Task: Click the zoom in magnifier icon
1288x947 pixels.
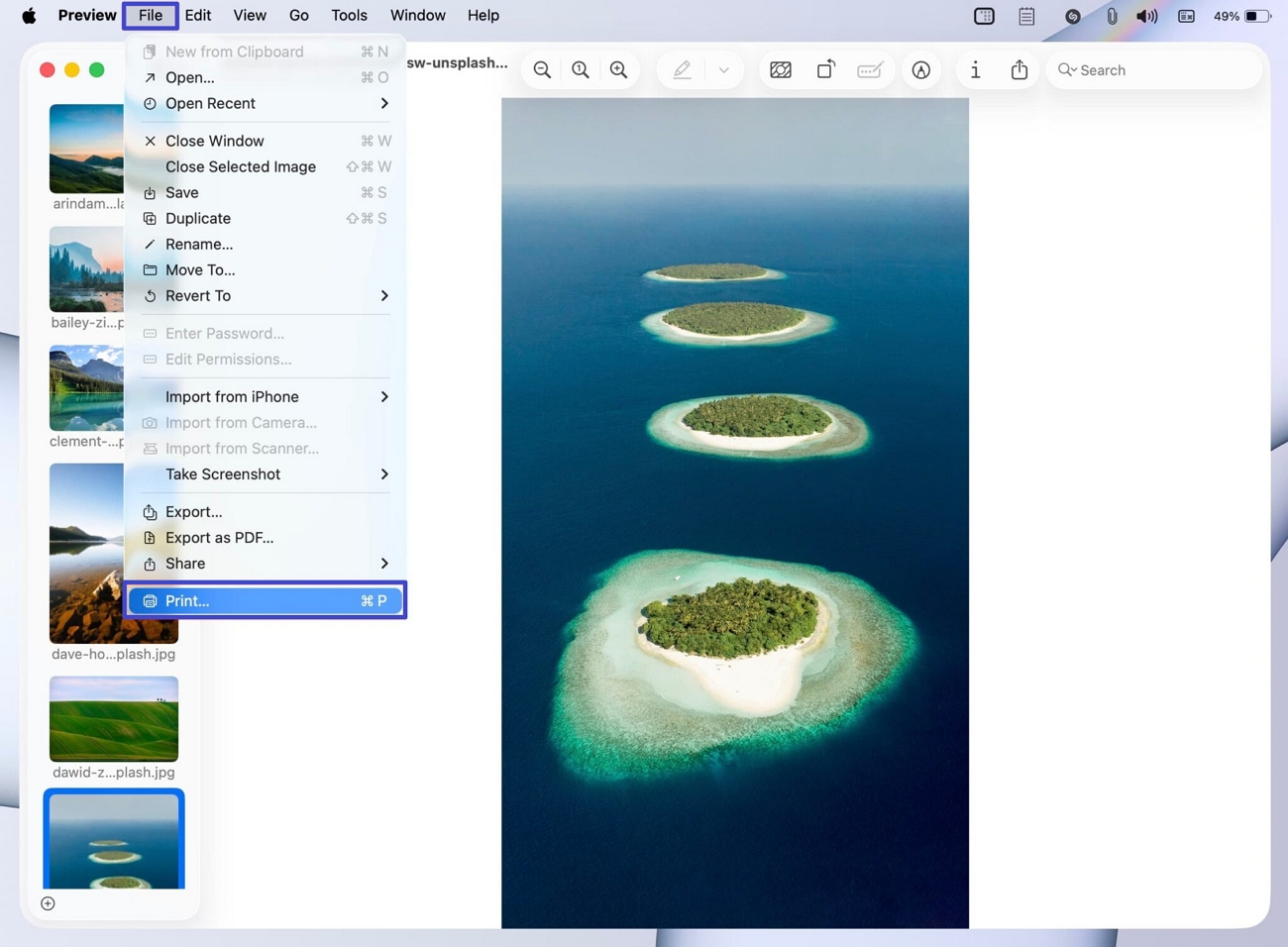Action: 619,70
